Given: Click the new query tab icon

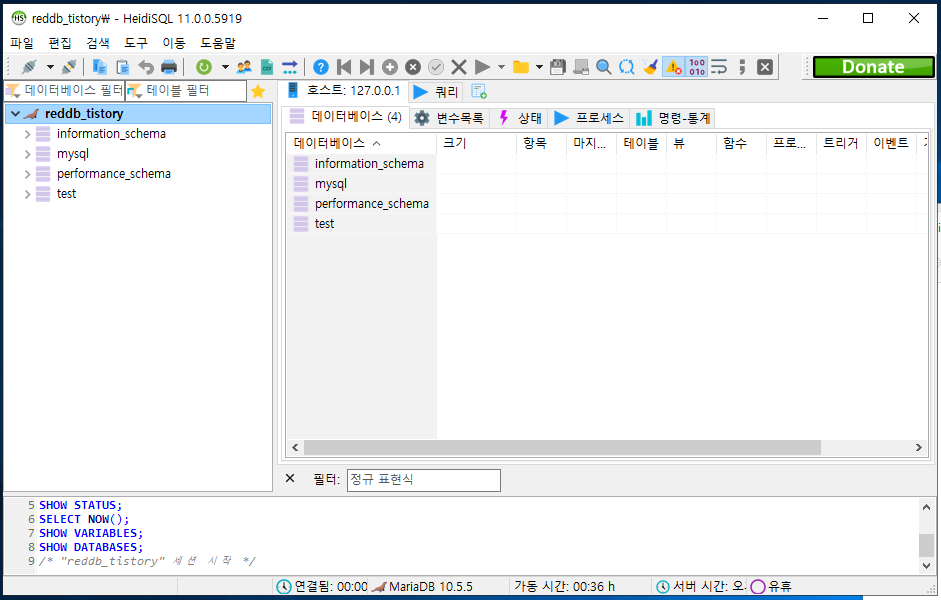Looking at the screenshot, I should tap(478, 91).
